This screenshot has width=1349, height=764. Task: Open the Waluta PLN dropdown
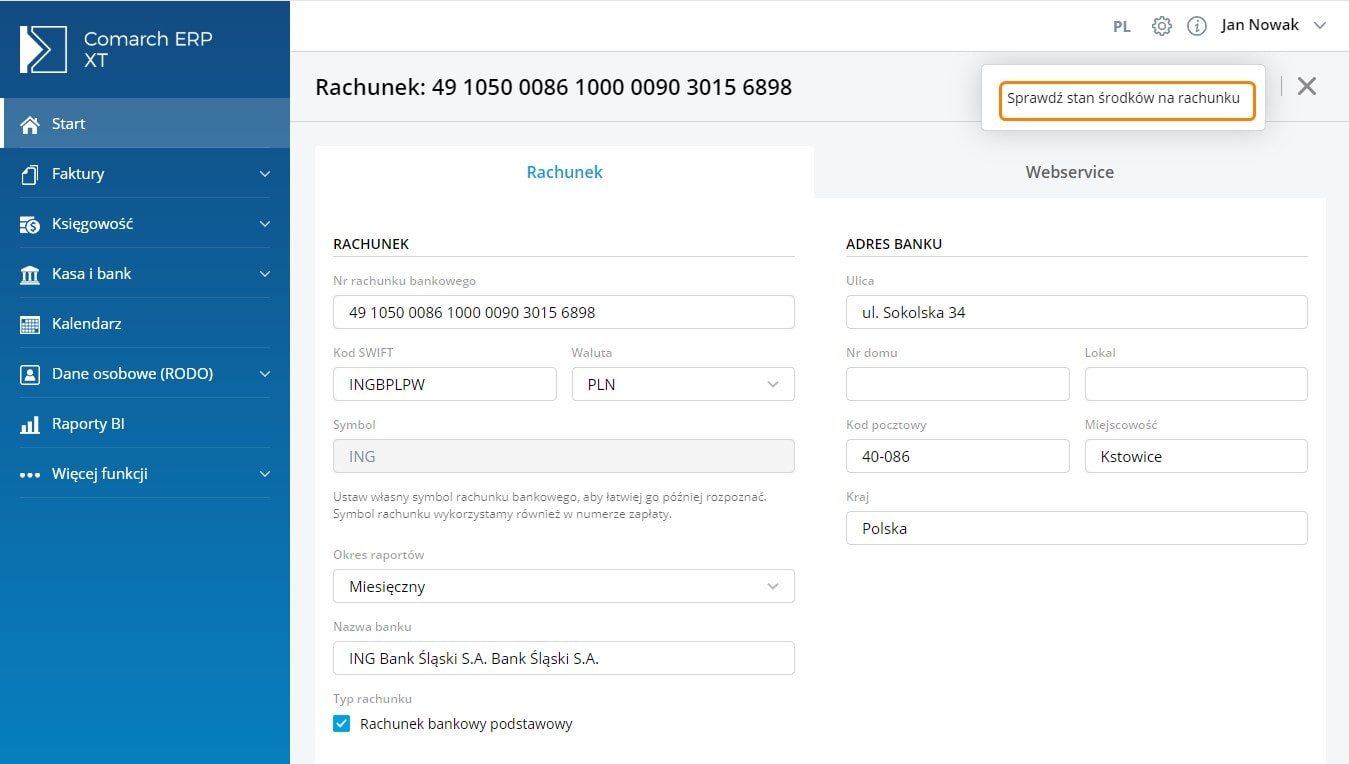(683, 384)
